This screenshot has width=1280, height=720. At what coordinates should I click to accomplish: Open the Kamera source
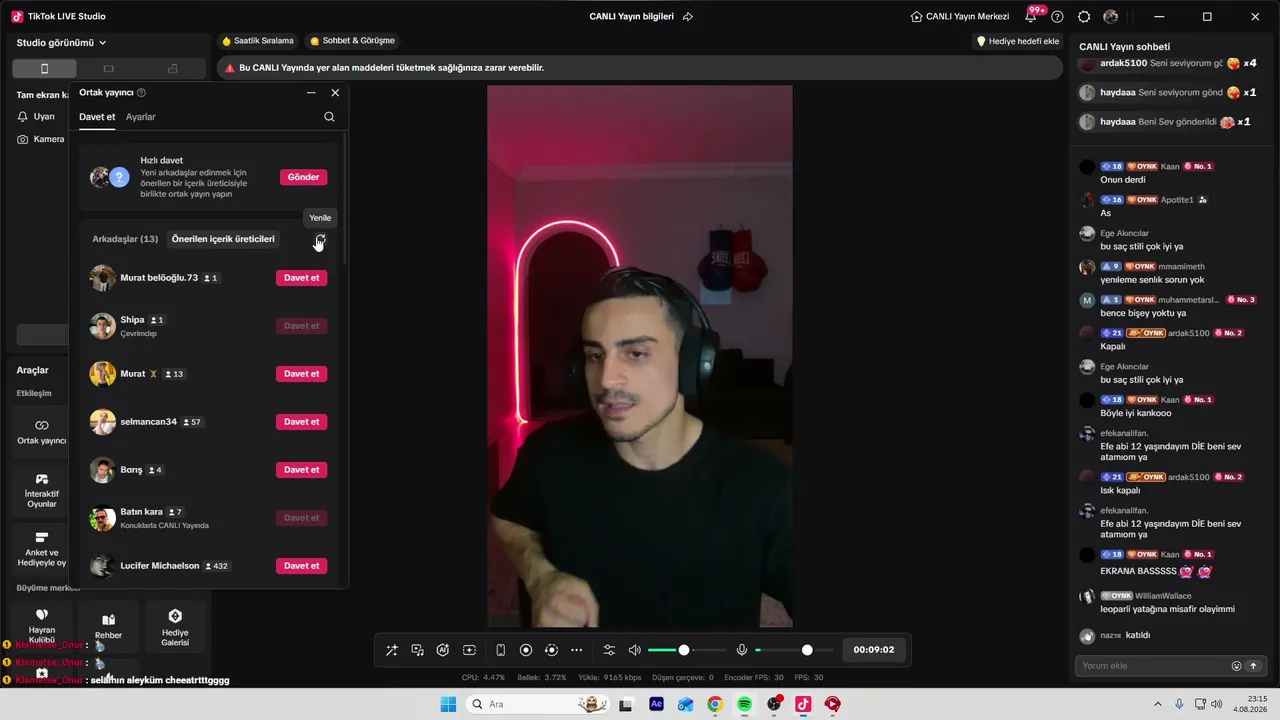point(41,139)
